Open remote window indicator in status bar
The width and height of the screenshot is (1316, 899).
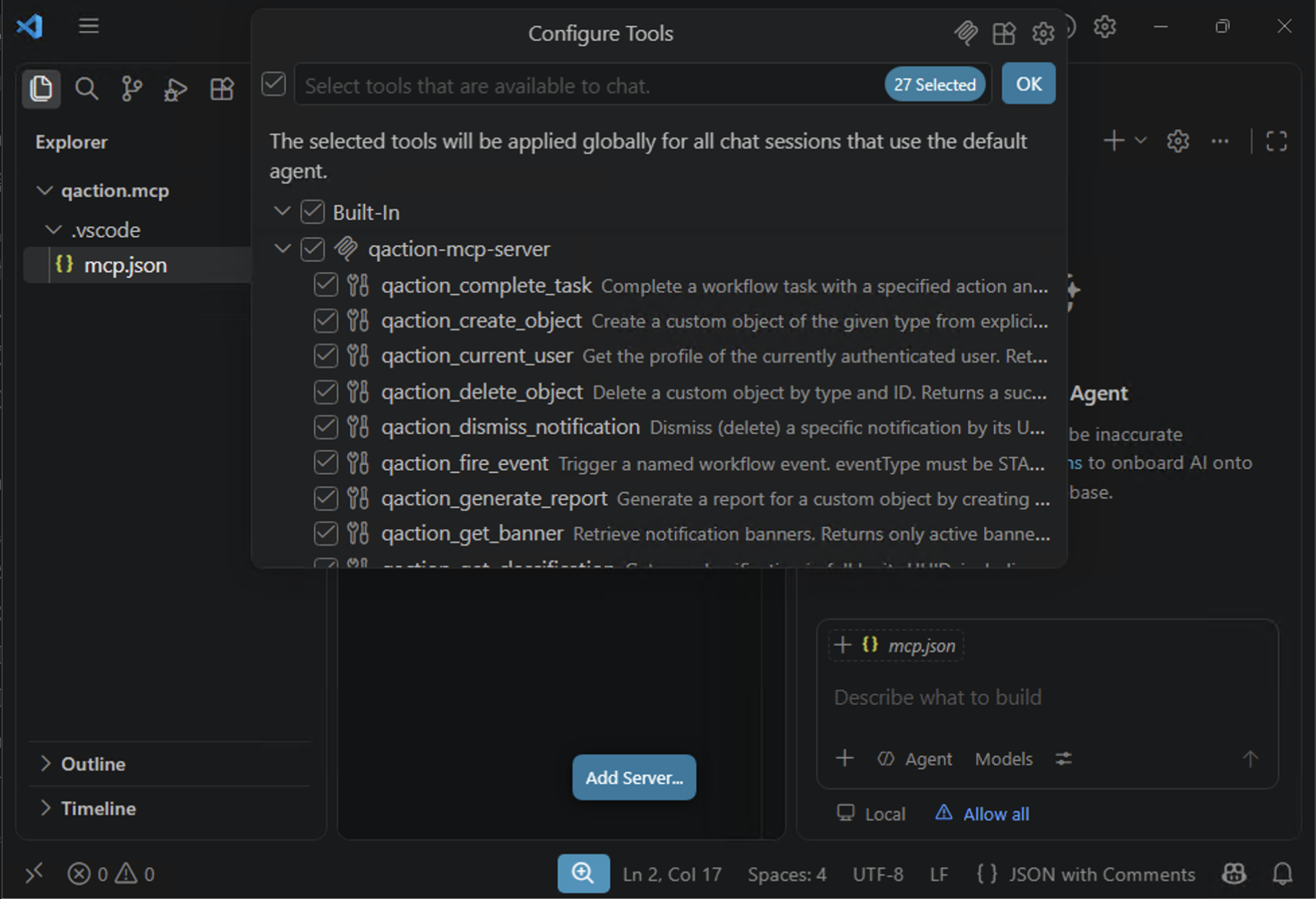pyautogui.click(x=34, y=873)
